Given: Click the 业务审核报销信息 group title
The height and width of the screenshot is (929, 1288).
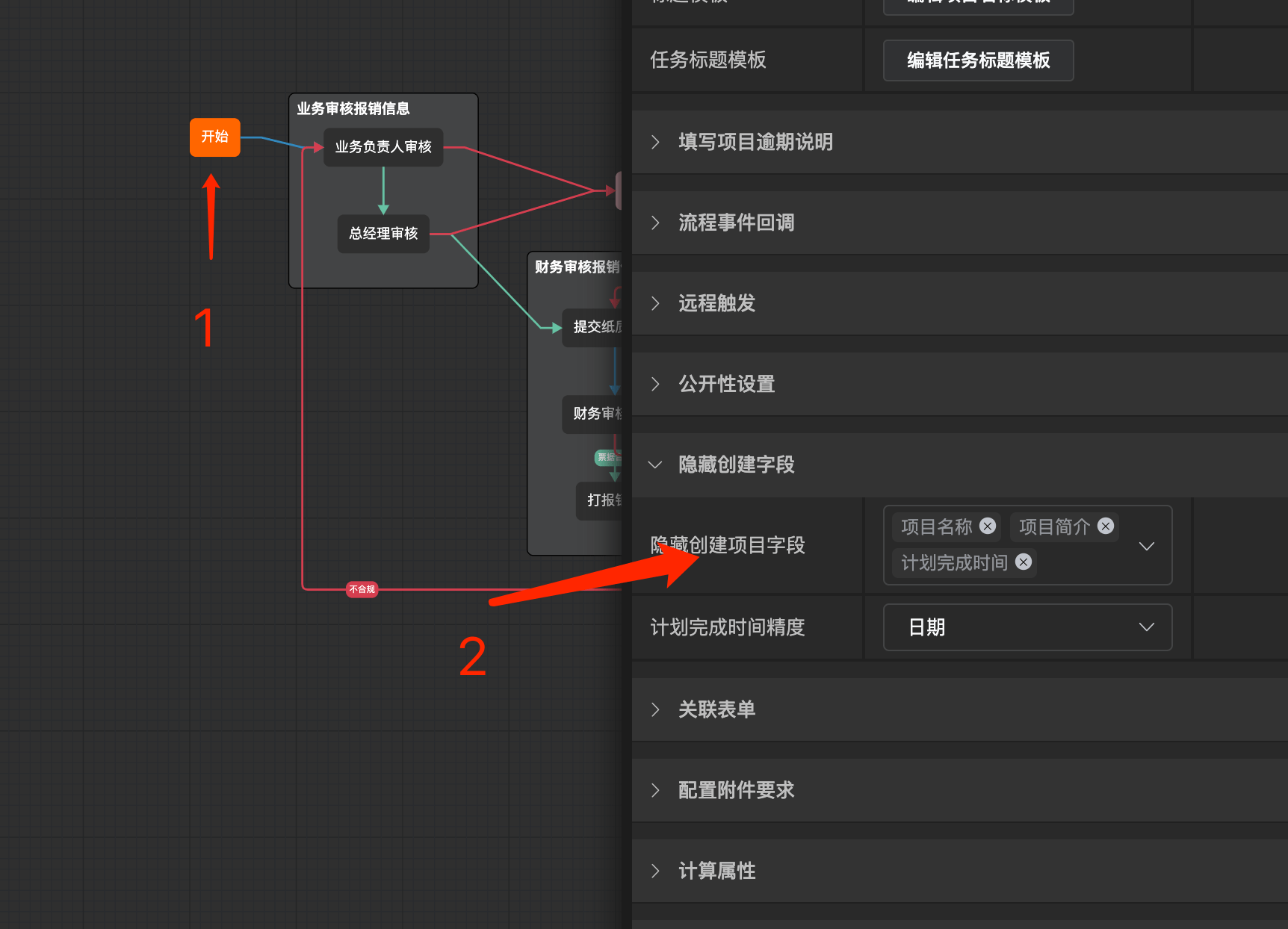Looking at the screenshot, I should click(x=353, y=109).
